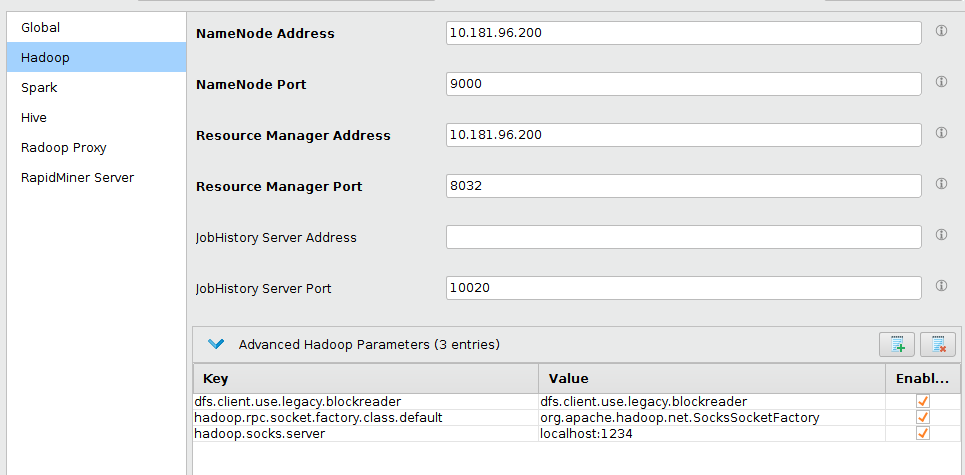This screenshot has height=475, width=965.
Task: Click info icon beside Resource Manager Port
Action: tap(941, 184)
